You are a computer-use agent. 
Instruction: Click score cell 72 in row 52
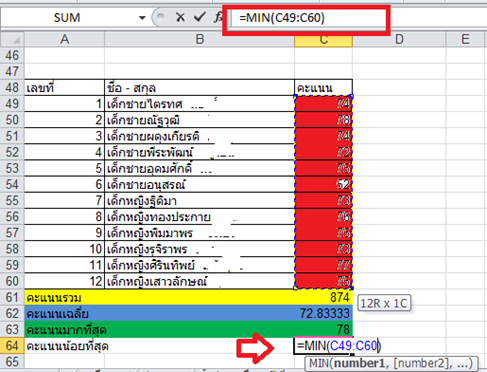[323, 152]
